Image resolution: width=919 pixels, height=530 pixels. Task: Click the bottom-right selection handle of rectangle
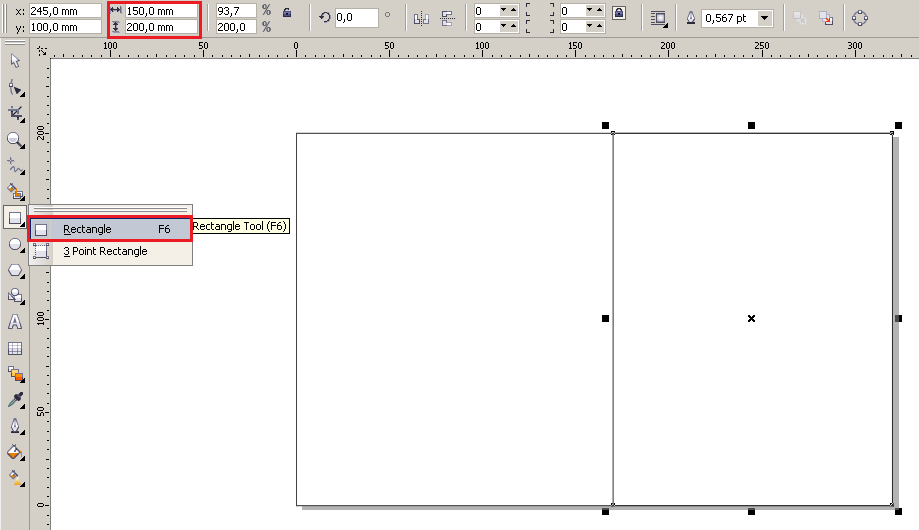(898, 512)
